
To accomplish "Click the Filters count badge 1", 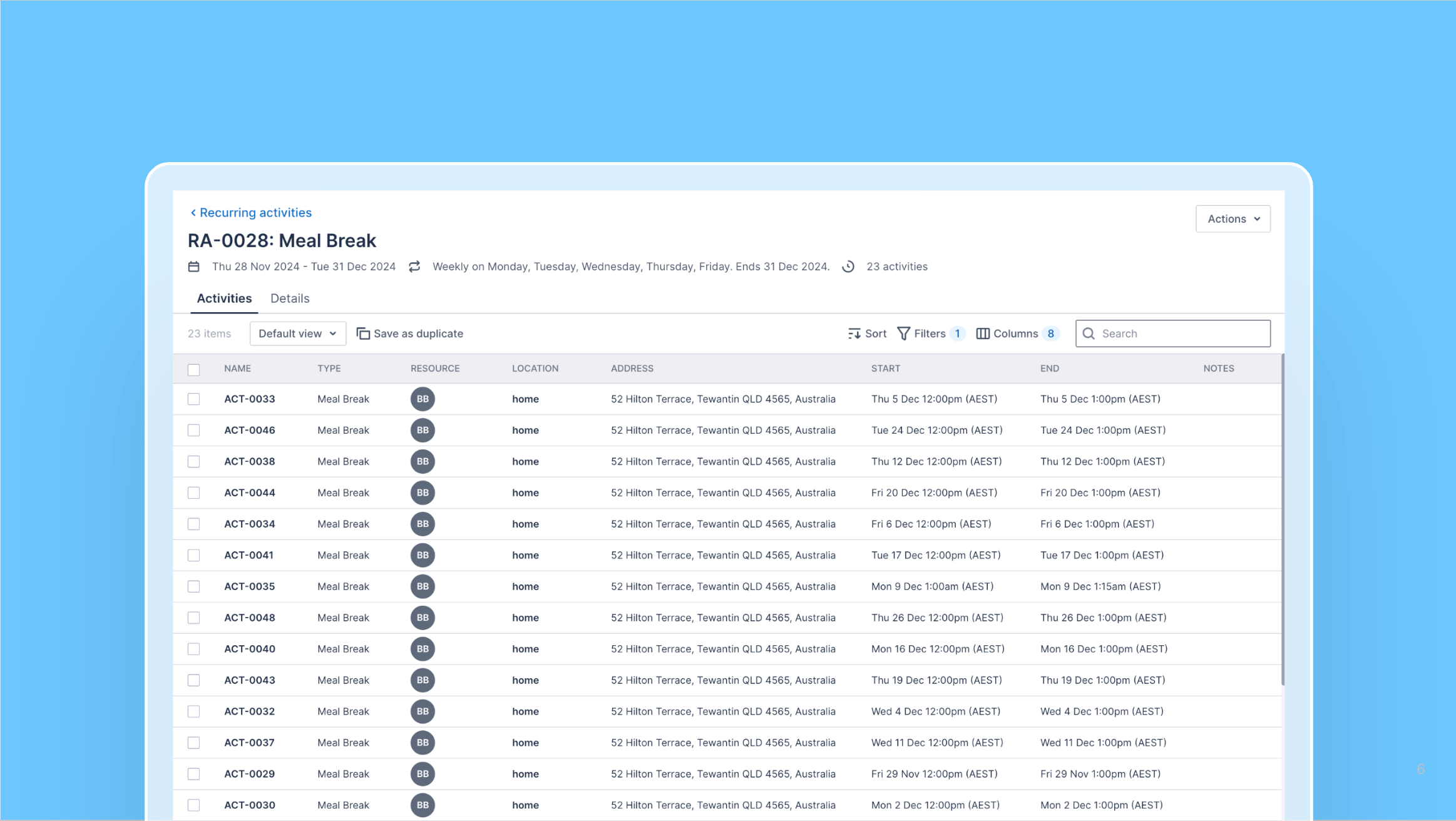I will [957, 334].
